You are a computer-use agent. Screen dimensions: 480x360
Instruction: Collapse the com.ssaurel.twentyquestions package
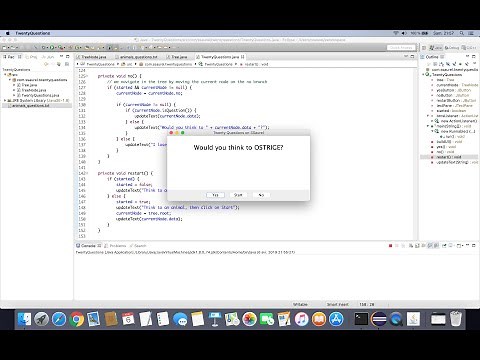click(10, 80)
